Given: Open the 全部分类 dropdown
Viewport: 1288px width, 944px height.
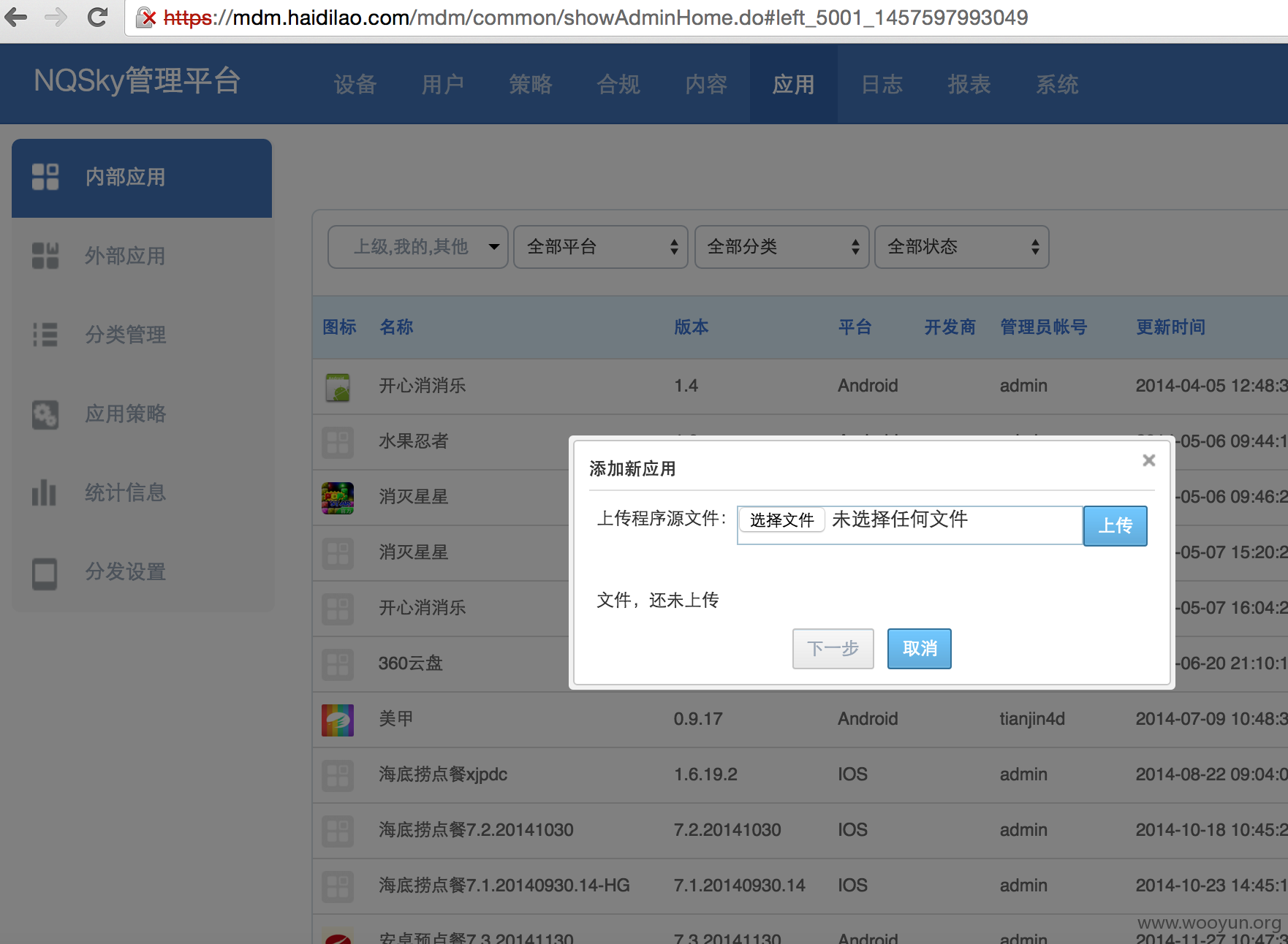Looking at the screenshot, I should (781, 247).
